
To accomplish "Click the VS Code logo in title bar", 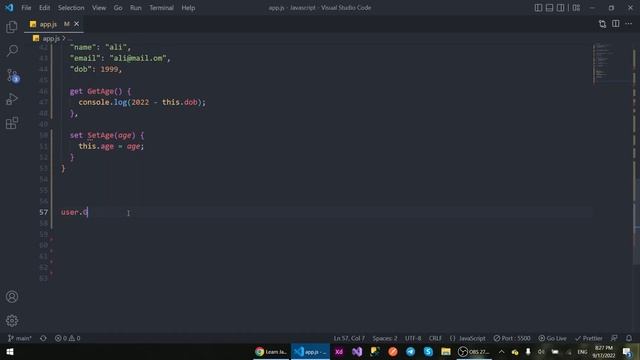I will 9,8.
